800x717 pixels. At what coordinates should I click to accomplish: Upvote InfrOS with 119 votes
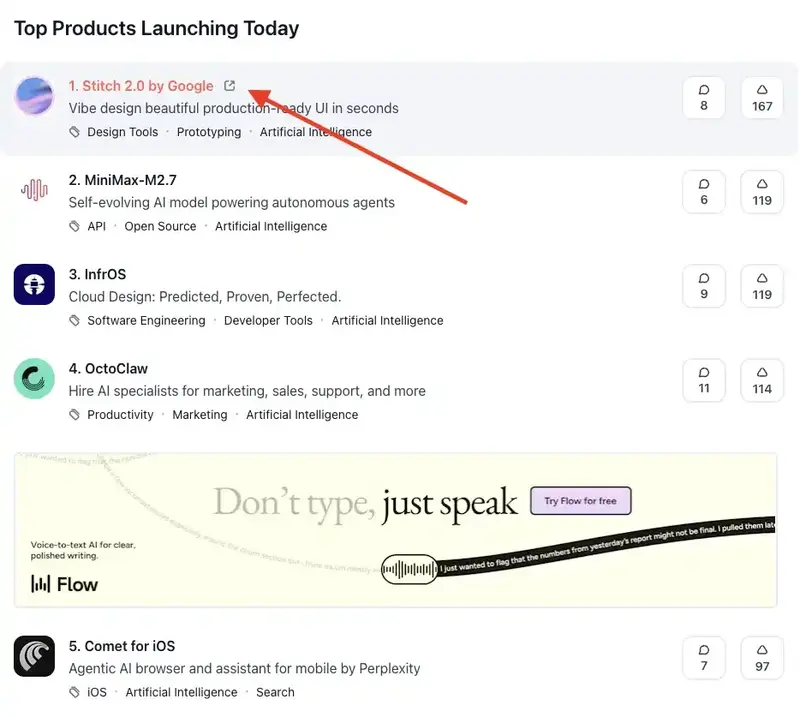point(762,286)
